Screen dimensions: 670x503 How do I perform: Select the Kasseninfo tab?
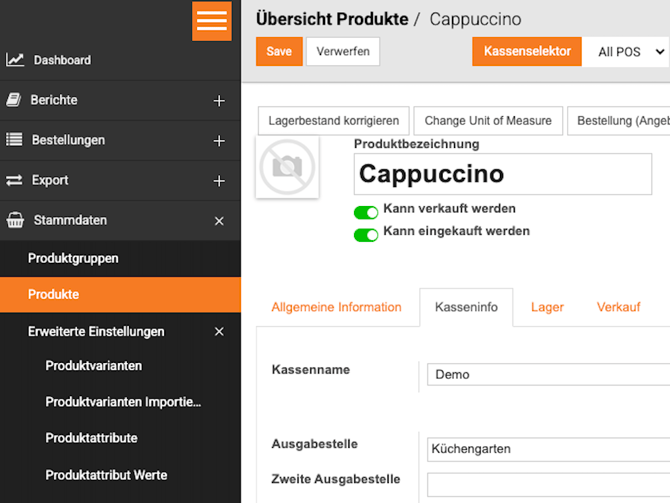(466, 307)
